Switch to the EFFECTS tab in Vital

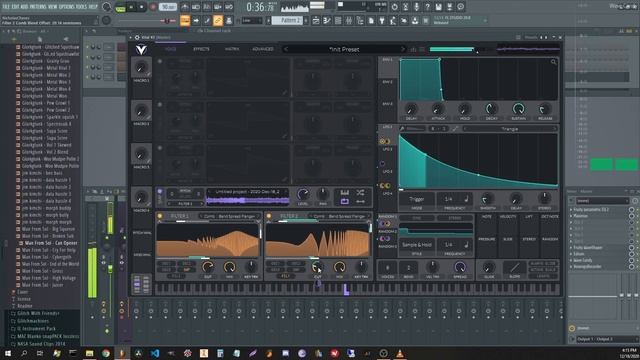(201, 49)
